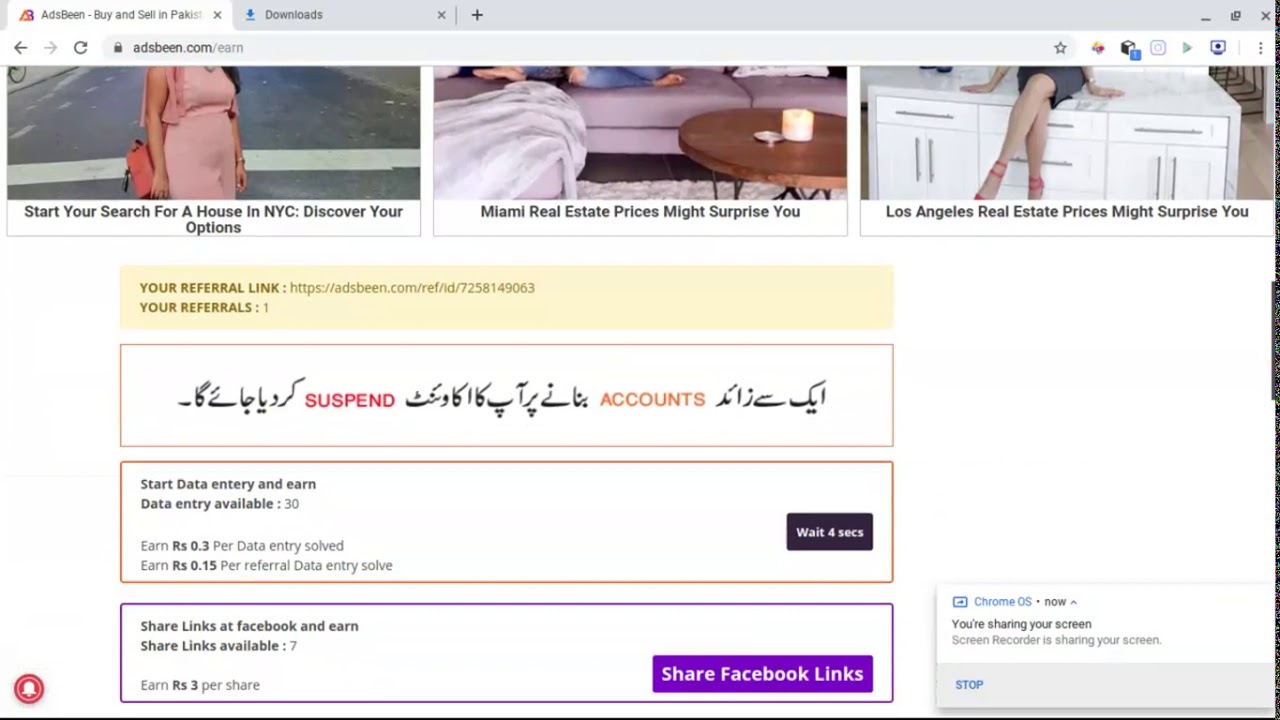Viewport: 1280px width, 720px height.
Task: Click the Wait 4 secs button
Action: tap(829, 532)
